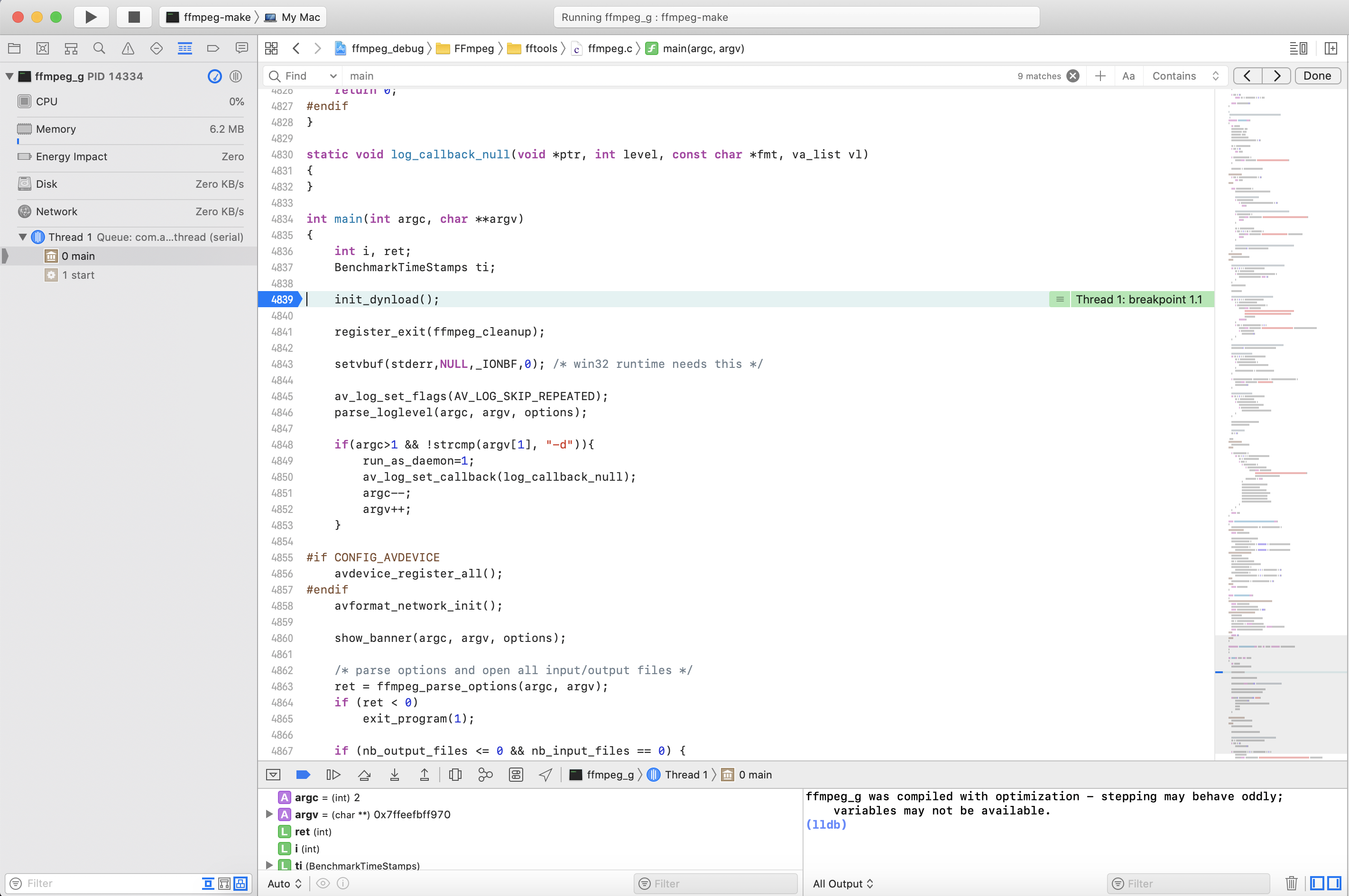Deactivate breakpoints with the blue toggle
Screen dimensions: 1349x896
point(303,775)
